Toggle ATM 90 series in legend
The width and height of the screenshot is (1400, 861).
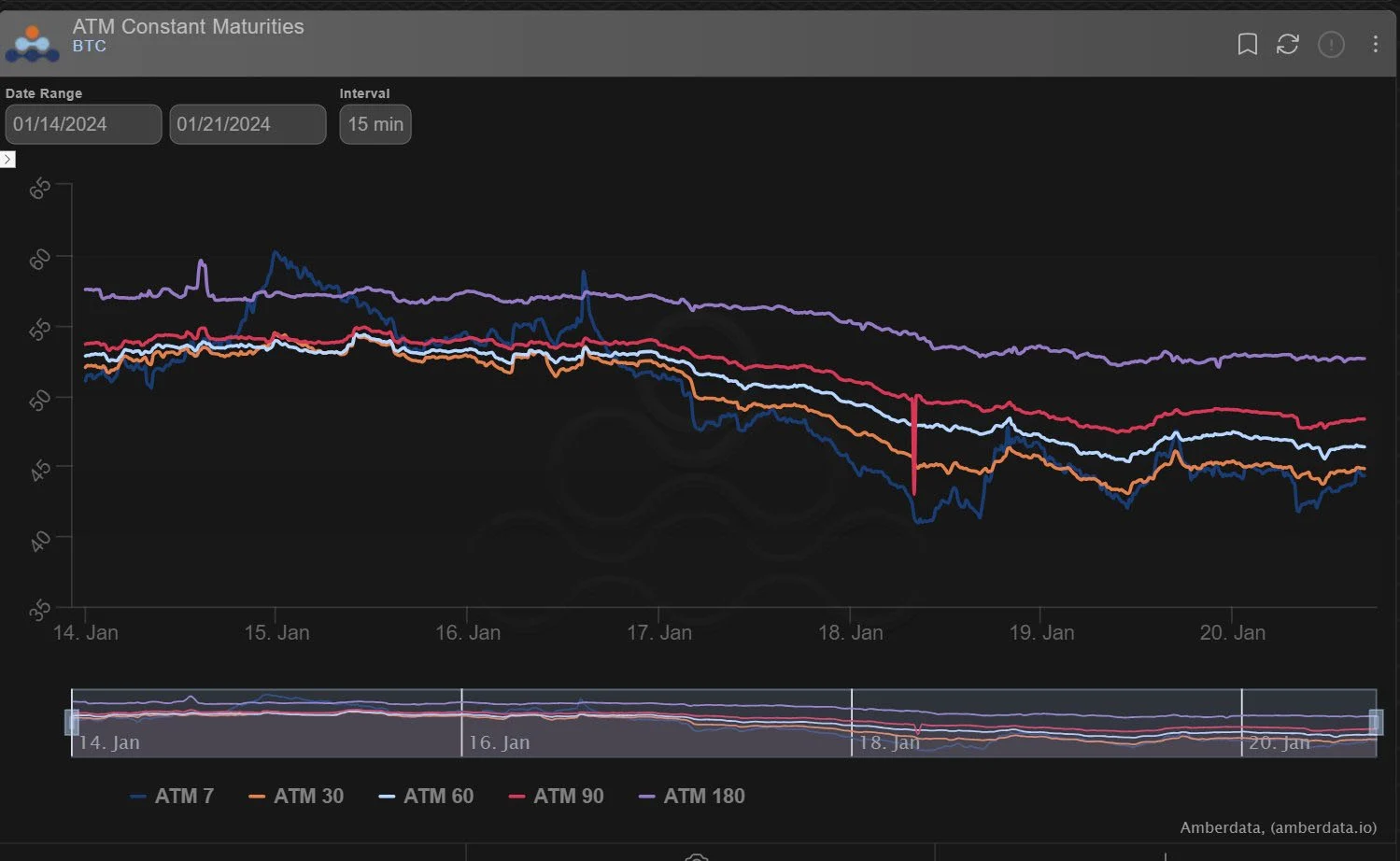[556, 797]
